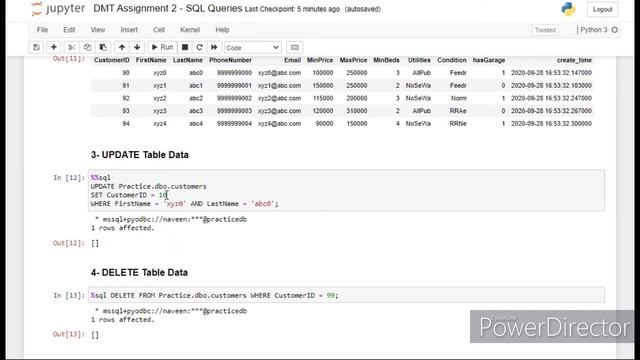Click the MaxPrice column header
Viewport: 640px width, 360px height.
[353, 60]
